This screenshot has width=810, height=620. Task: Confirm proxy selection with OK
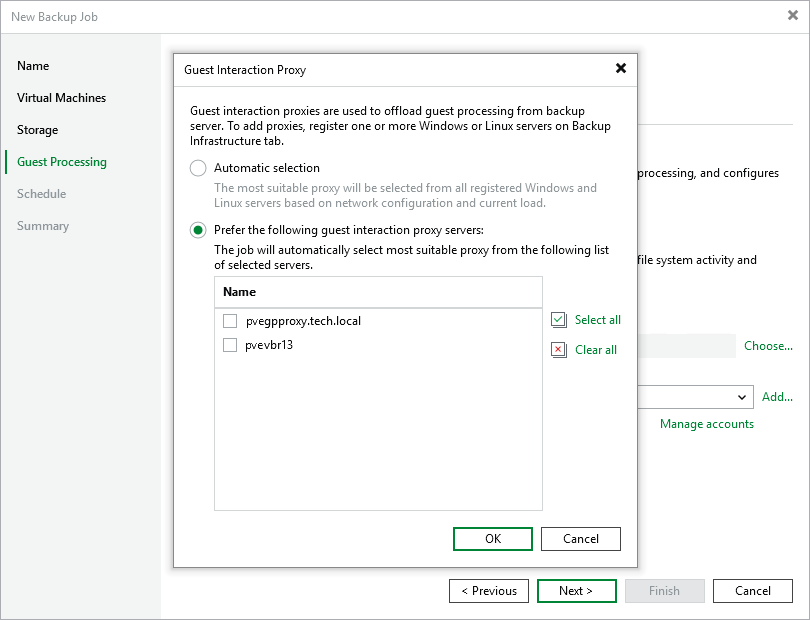click(x=492, y=538)
